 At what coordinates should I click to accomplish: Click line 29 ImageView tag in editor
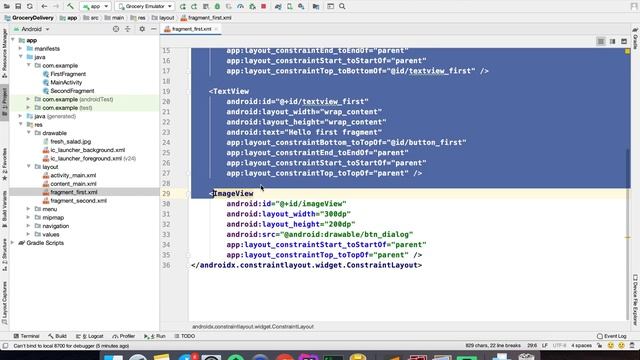click(231, 193)
